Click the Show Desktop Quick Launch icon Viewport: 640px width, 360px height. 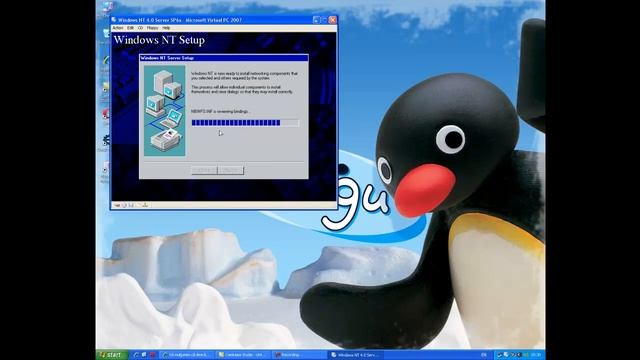tap(144, 355)
